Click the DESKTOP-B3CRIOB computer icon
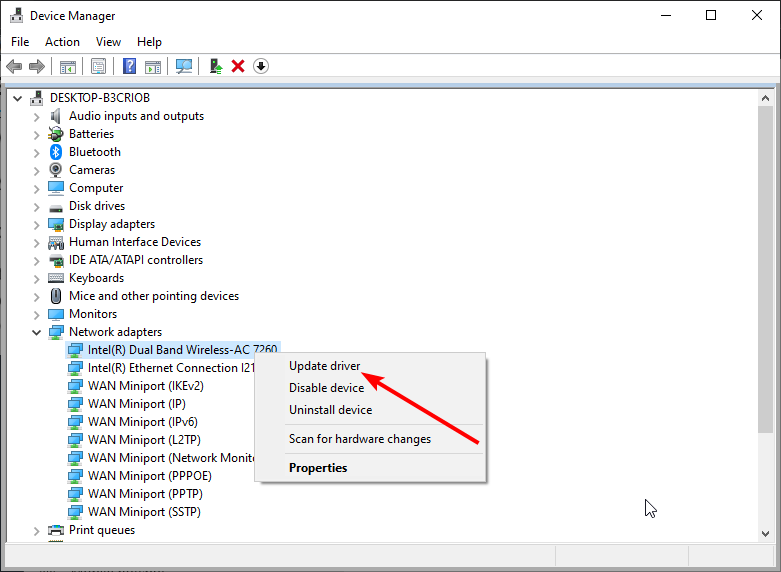781x572 pixels. 37,98
